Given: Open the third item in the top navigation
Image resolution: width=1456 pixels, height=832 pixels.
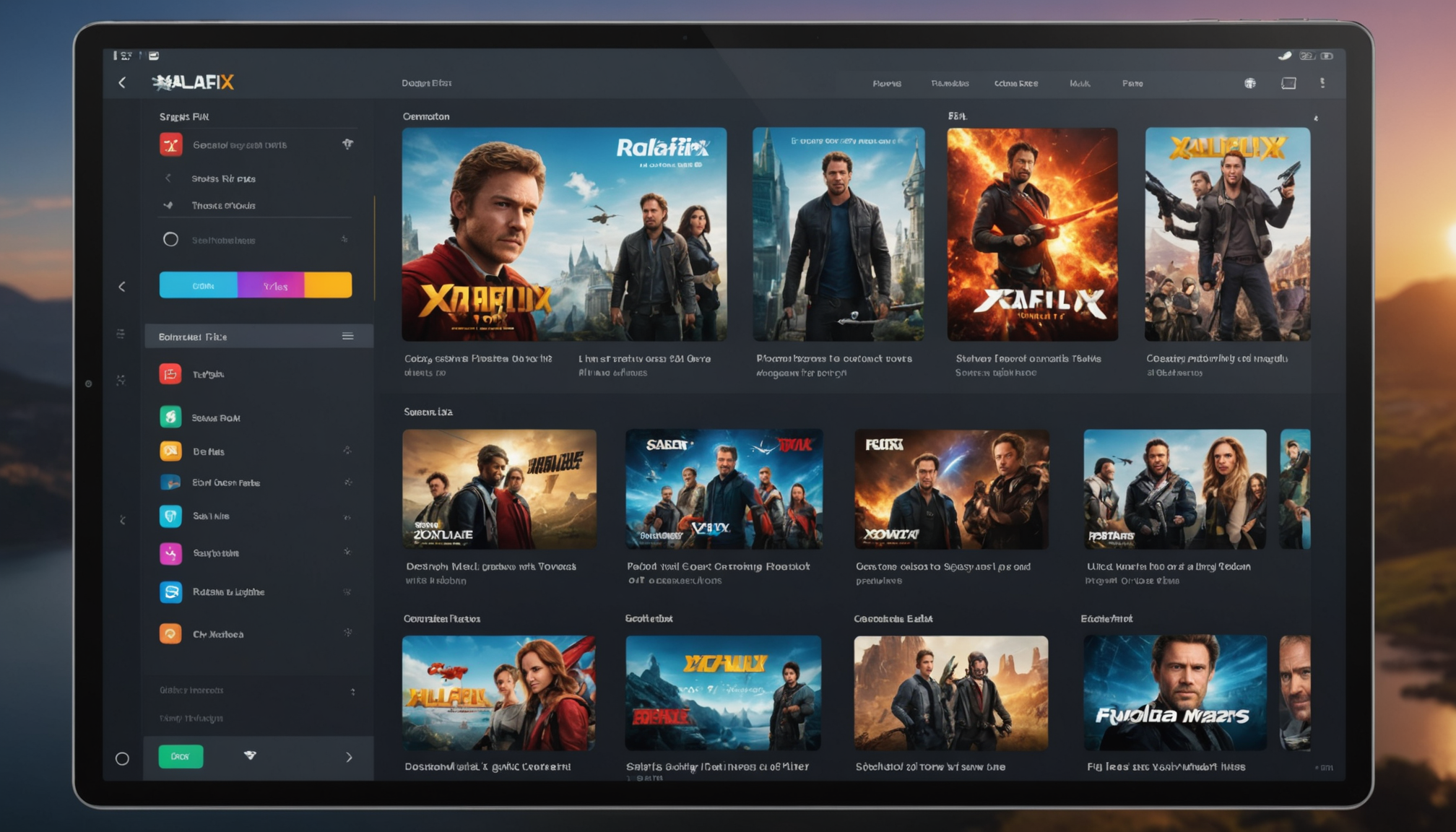Looking at the screenshot, I should point(1016,84).
